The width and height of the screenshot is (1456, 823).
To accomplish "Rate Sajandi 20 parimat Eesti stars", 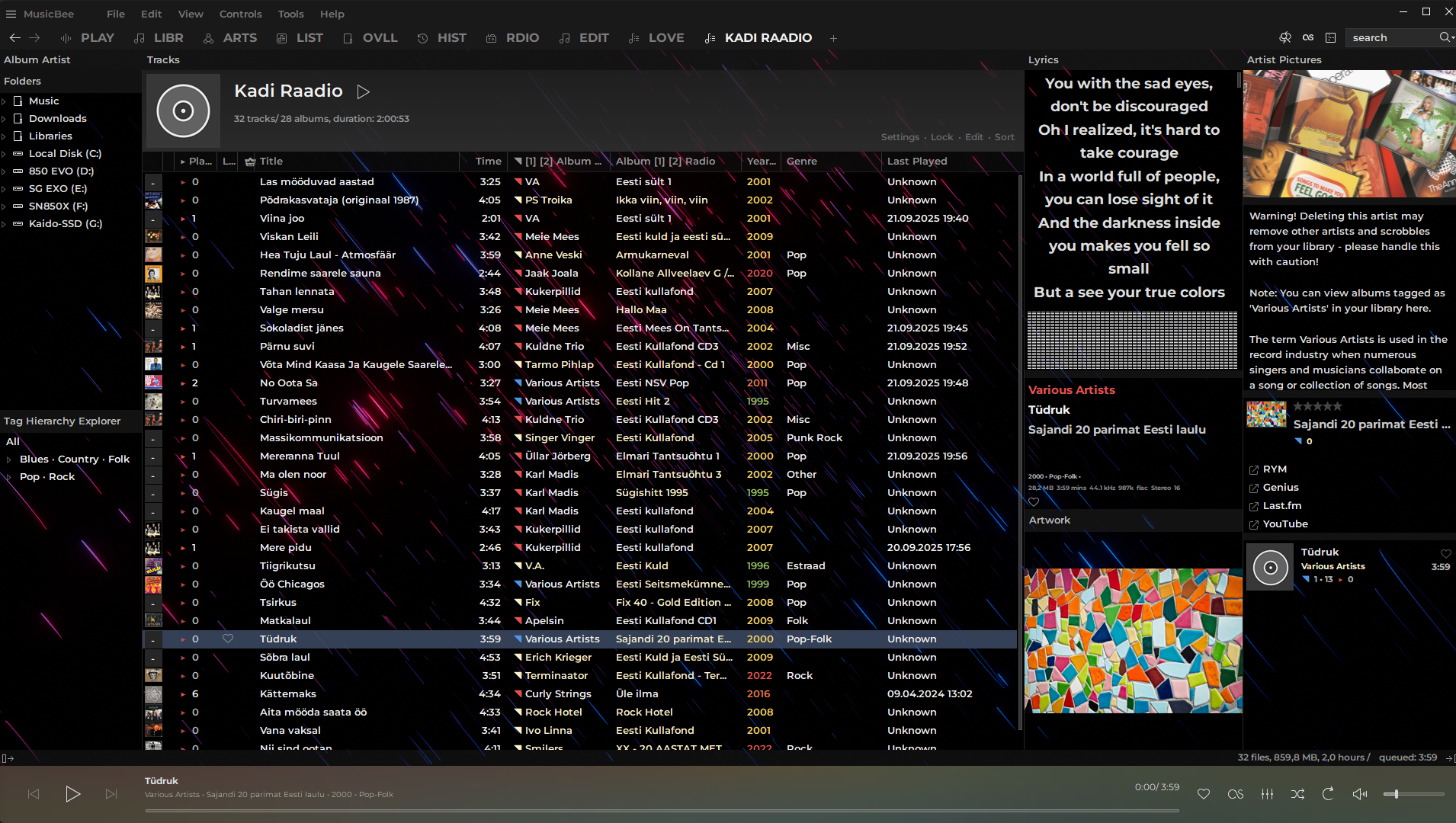I will (x=1317, y=406).
